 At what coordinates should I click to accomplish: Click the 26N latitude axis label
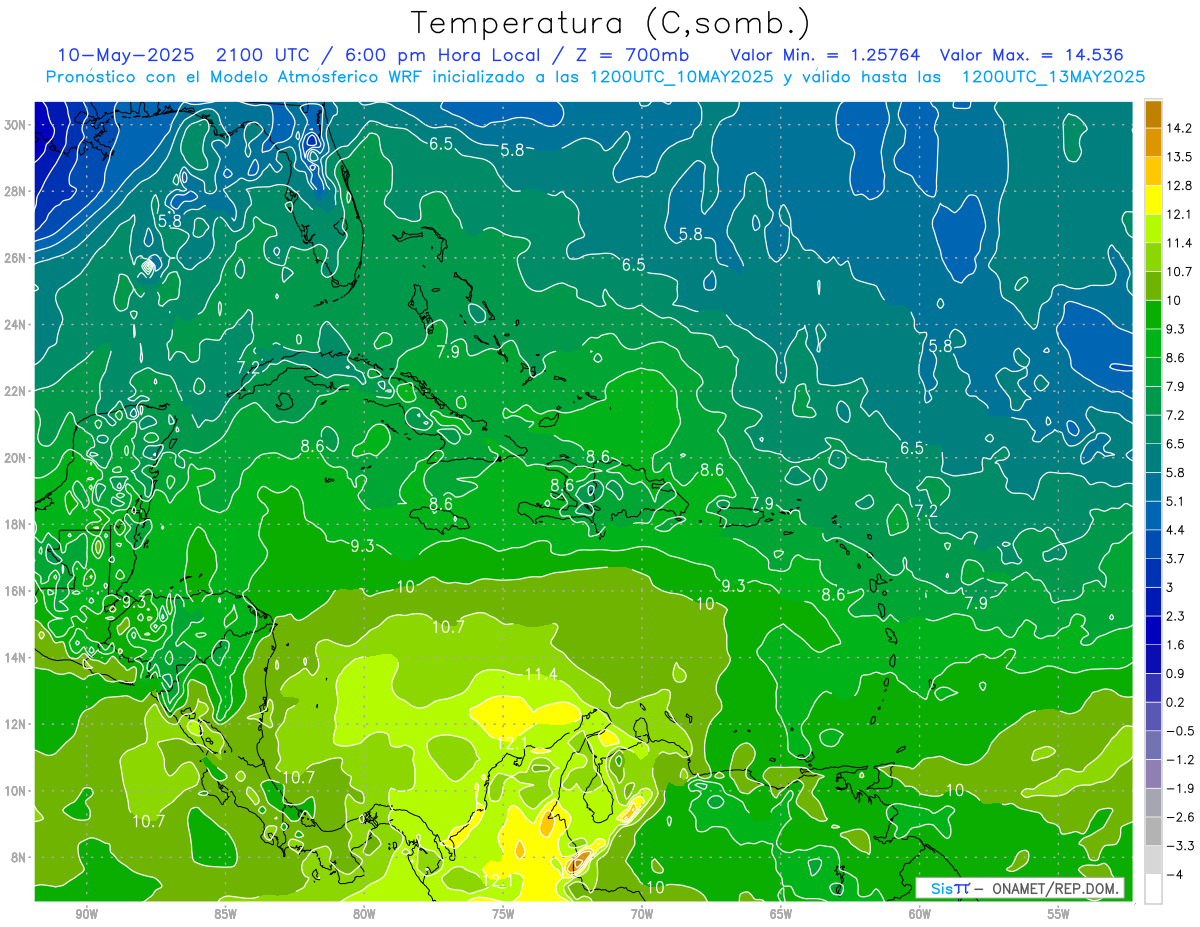(x=17, y=258)
